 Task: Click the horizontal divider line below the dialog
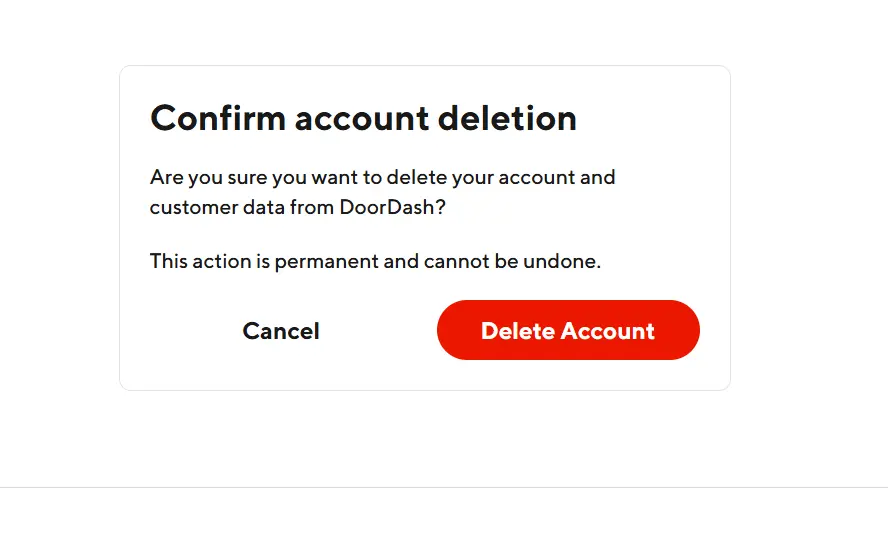click(x=444, y=487)
